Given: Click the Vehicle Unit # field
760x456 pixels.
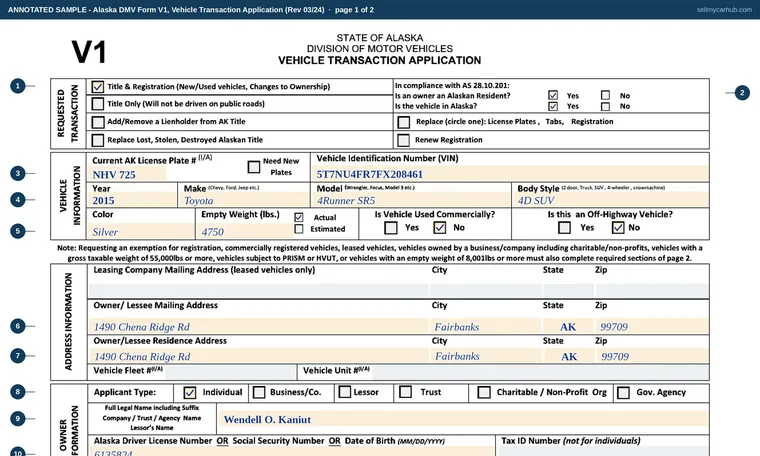Looking at the screenshot, I should [540, 372].
